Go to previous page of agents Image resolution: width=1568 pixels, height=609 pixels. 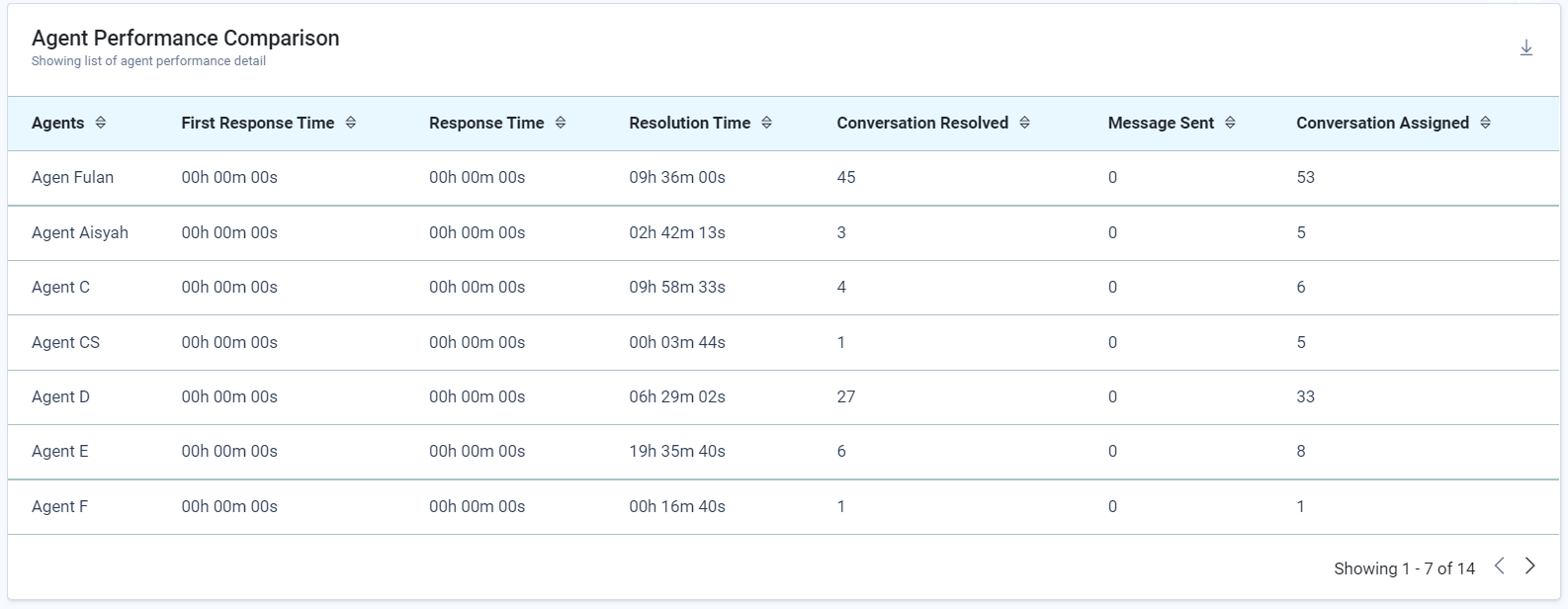(1500, 565)
